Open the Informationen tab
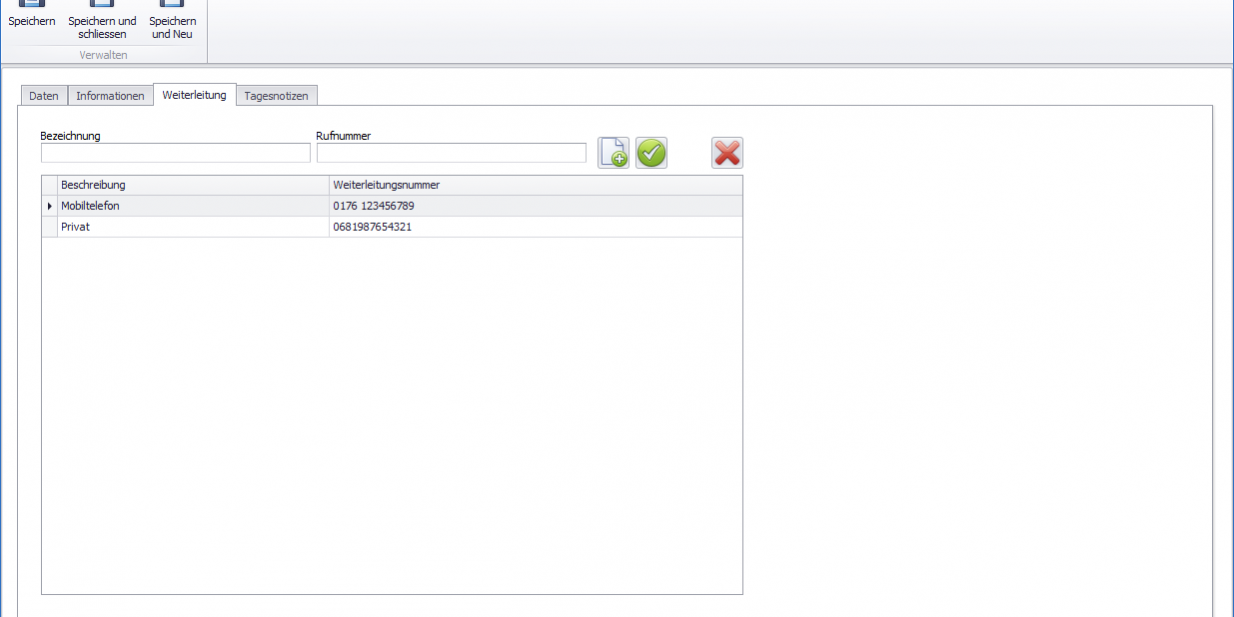The width and height of the screenshot is (1234, 617). click(110, 96)
